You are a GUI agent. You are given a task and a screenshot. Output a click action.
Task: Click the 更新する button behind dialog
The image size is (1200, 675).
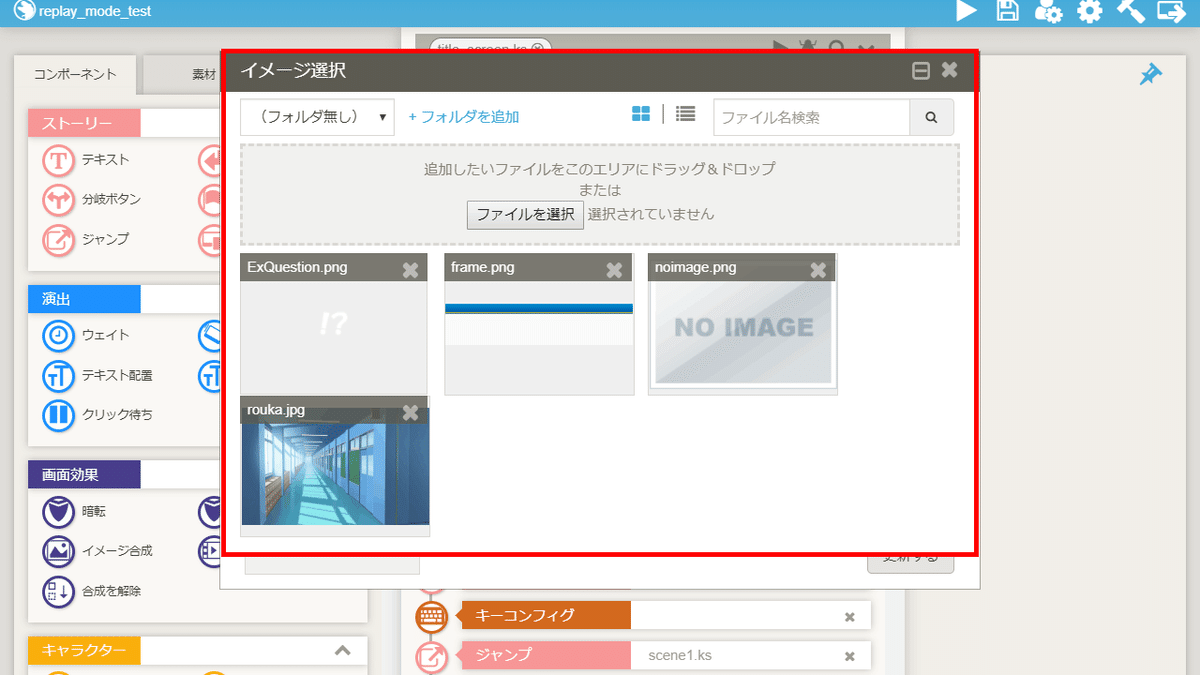pos(910,559)
